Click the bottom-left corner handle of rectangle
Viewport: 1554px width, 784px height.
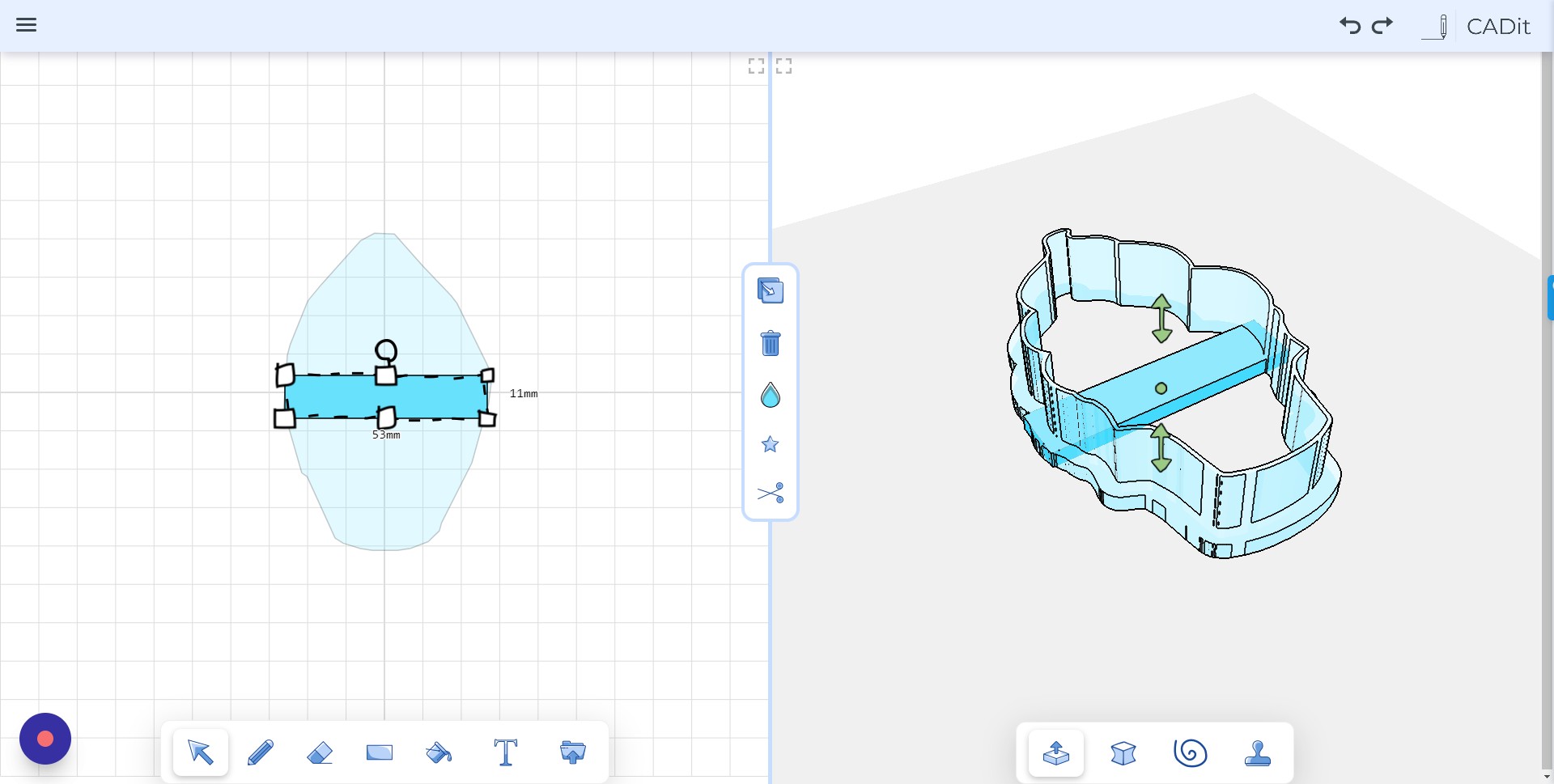click(284, 418)
